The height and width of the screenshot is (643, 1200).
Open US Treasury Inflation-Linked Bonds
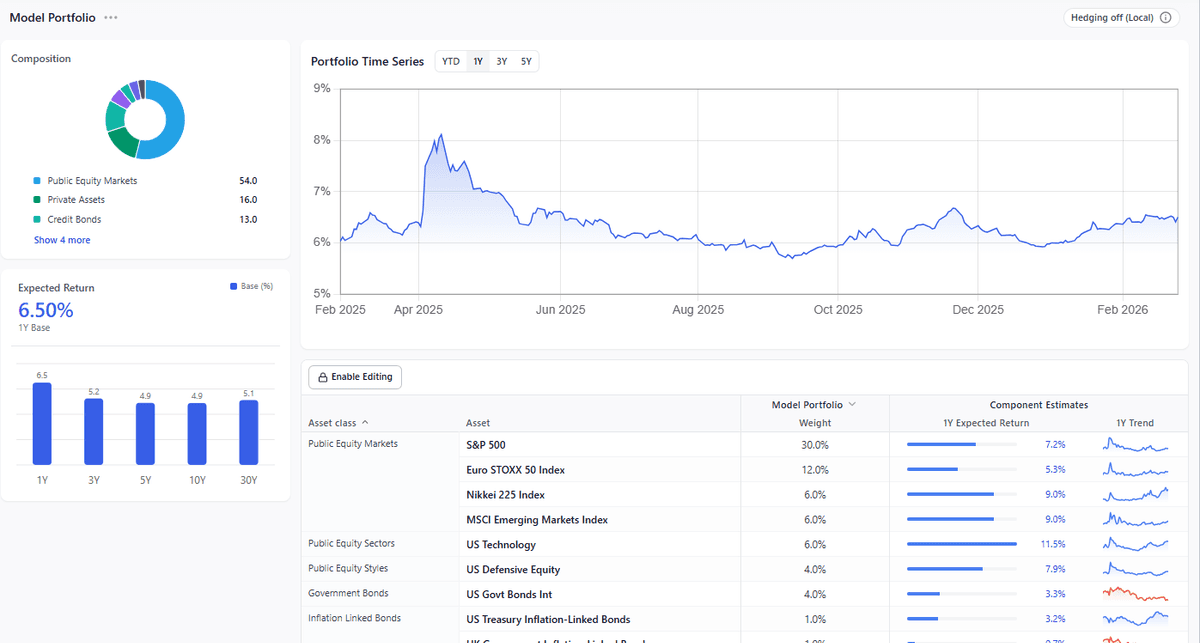[x=549, y=619]
